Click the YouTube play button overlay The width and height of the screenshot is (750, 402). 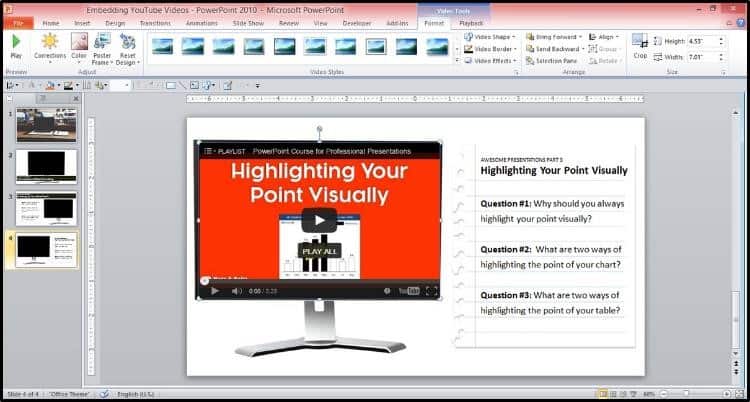(x=319, y=220)
